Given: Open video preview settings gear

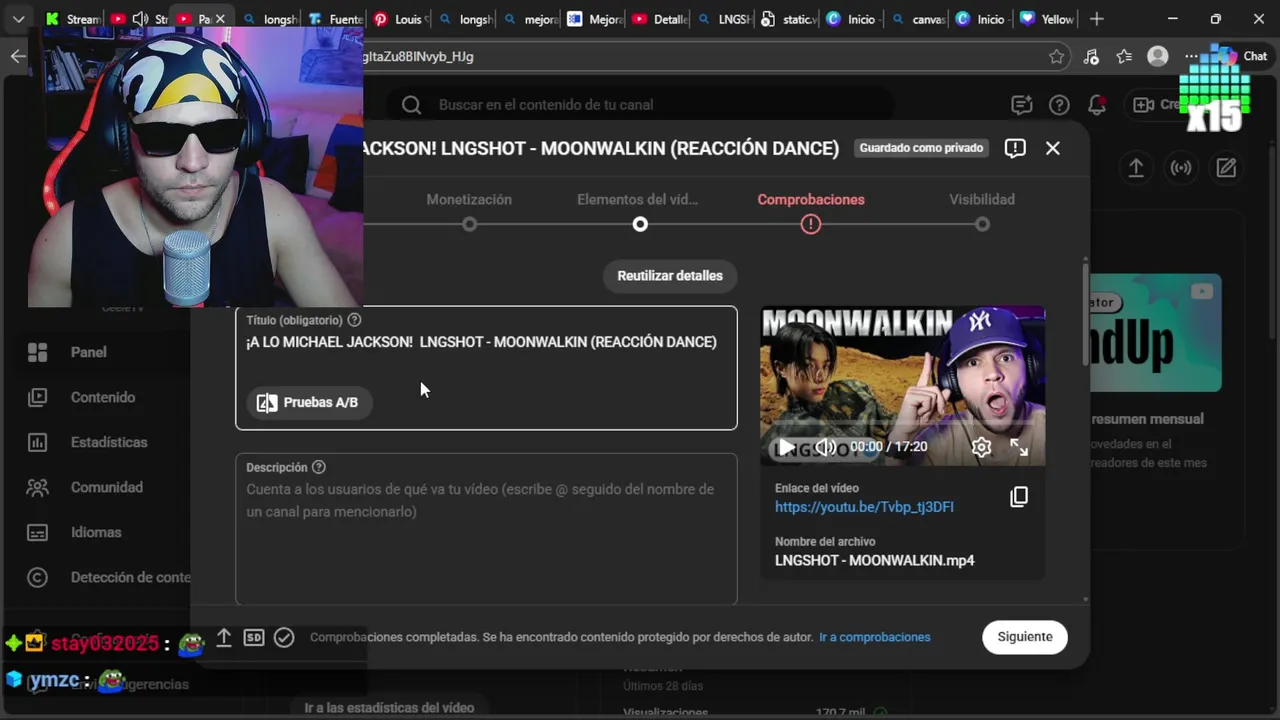Looking at the screenshot, I should click(982, 447).
